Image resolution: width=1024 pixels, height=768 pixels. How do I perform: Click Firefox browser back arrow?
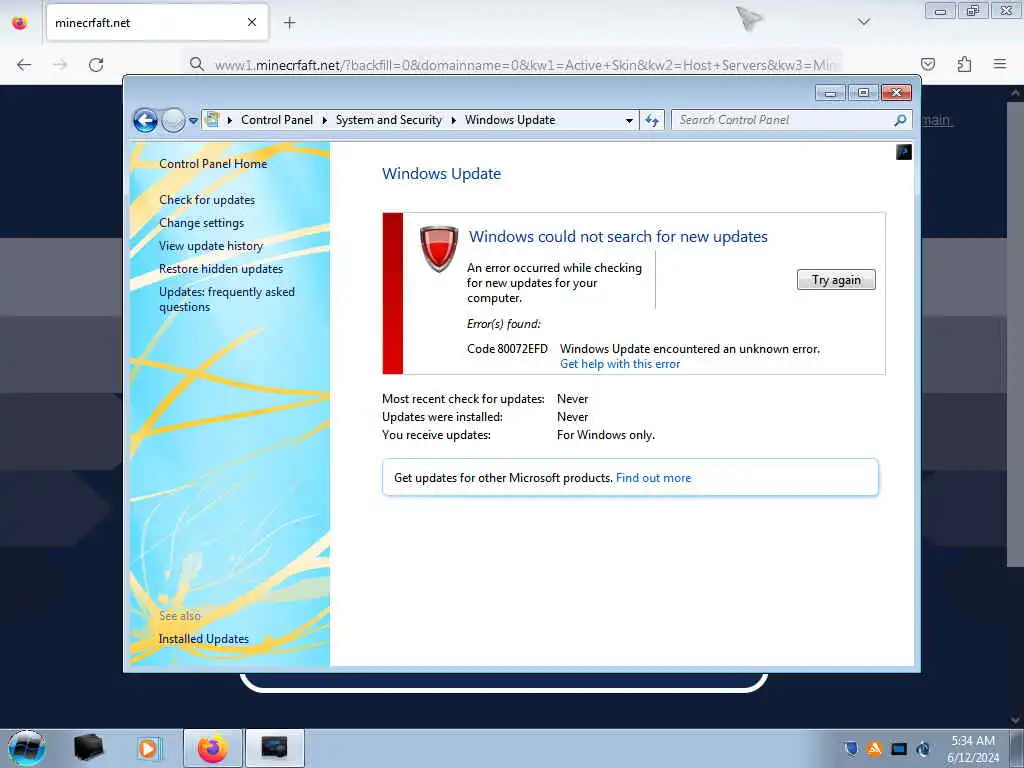(24, 65)
